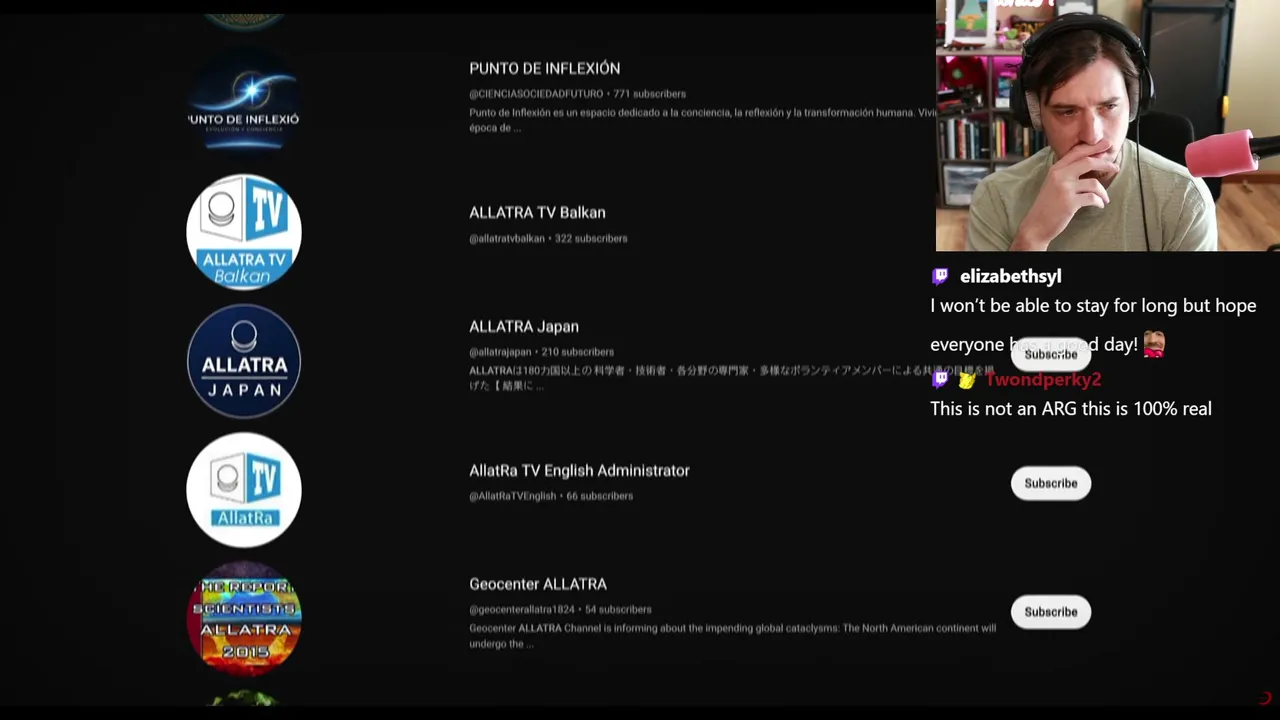Open the ALLATRA TV Balkan channel title
Screen dimensions: 1280x720
537,212
